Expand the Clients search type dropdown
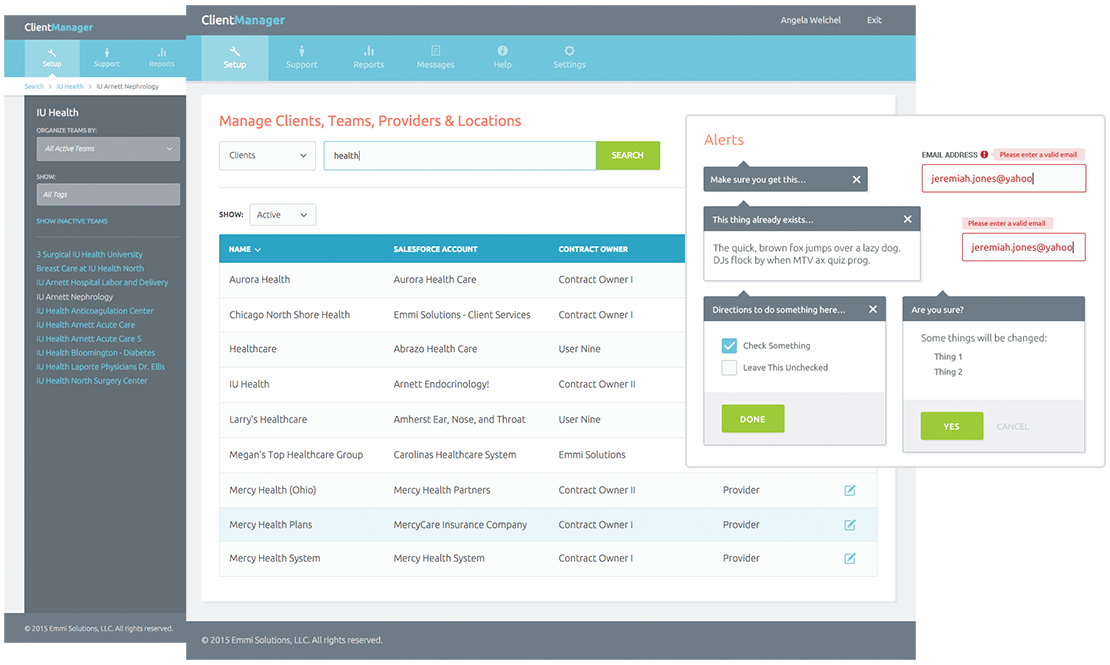 point(267,156)
